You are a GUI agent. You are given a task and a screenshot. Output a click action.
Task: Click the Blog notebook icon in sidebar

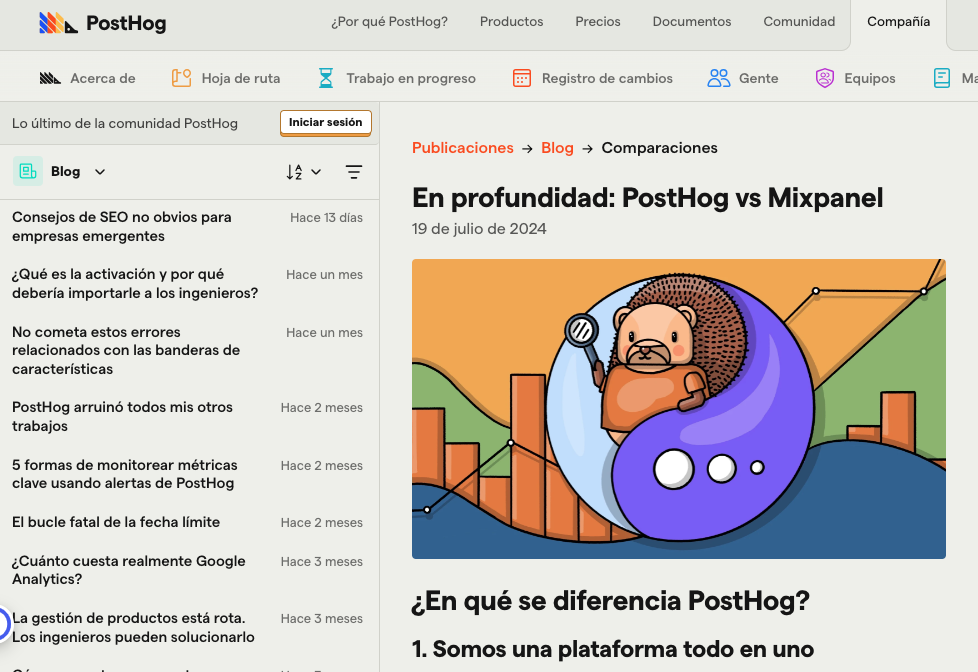[27, 170]
